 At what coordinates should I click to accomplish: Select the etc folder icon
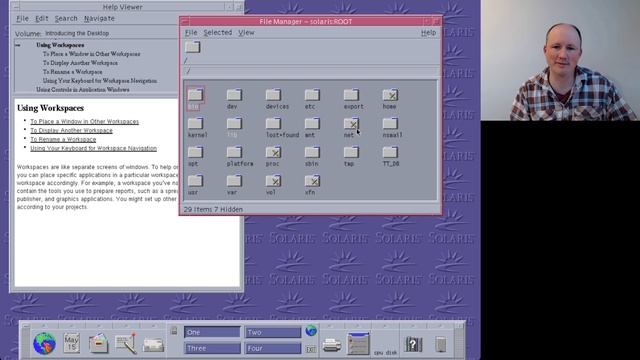(312, 96)
